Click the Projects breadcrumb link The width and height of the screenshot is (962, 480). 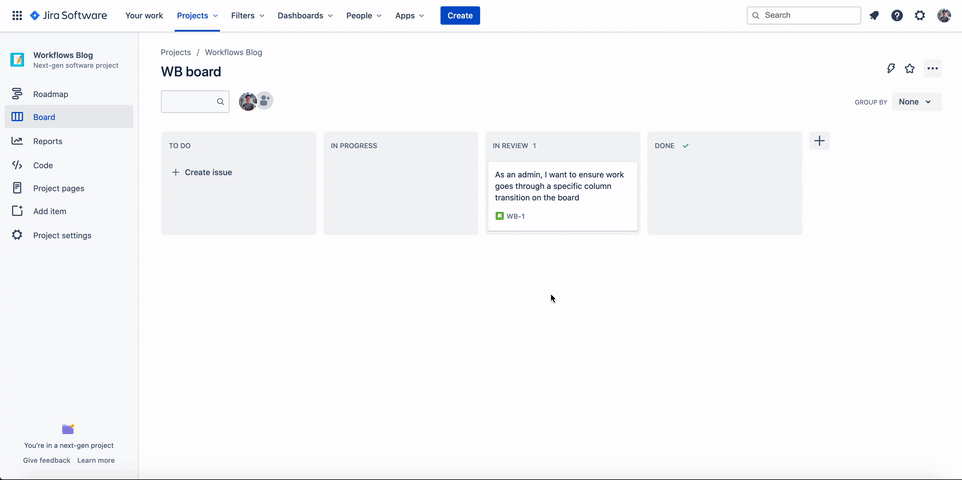pos(176,52)
